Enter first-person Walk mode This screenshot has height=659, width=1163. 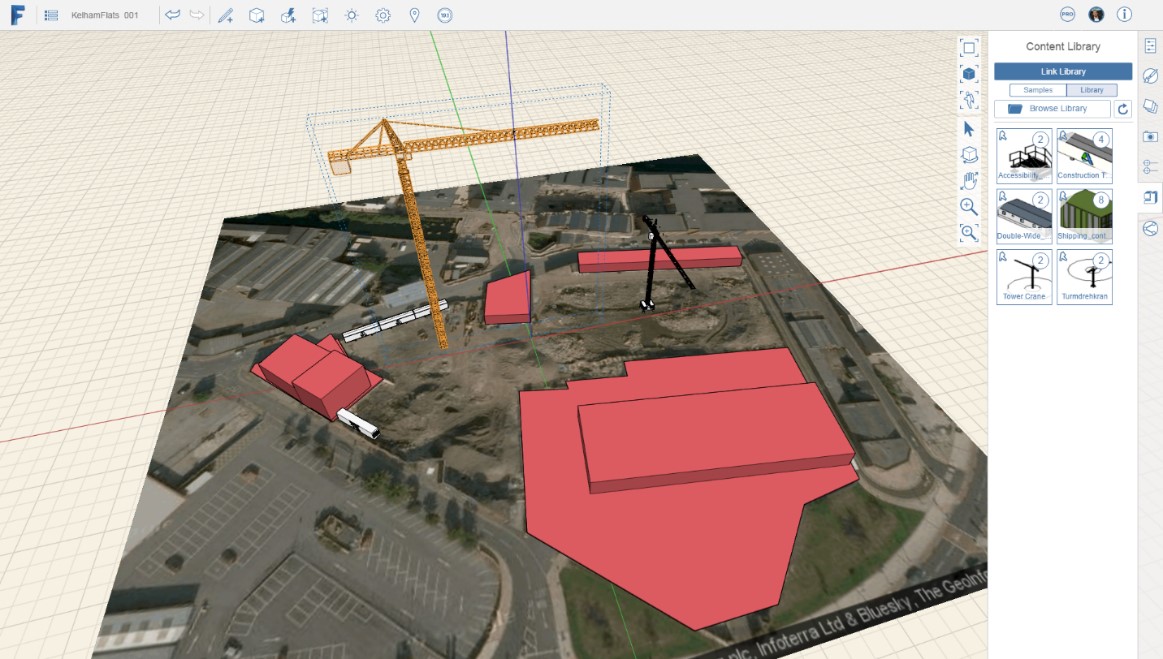[x=969, y=100]
